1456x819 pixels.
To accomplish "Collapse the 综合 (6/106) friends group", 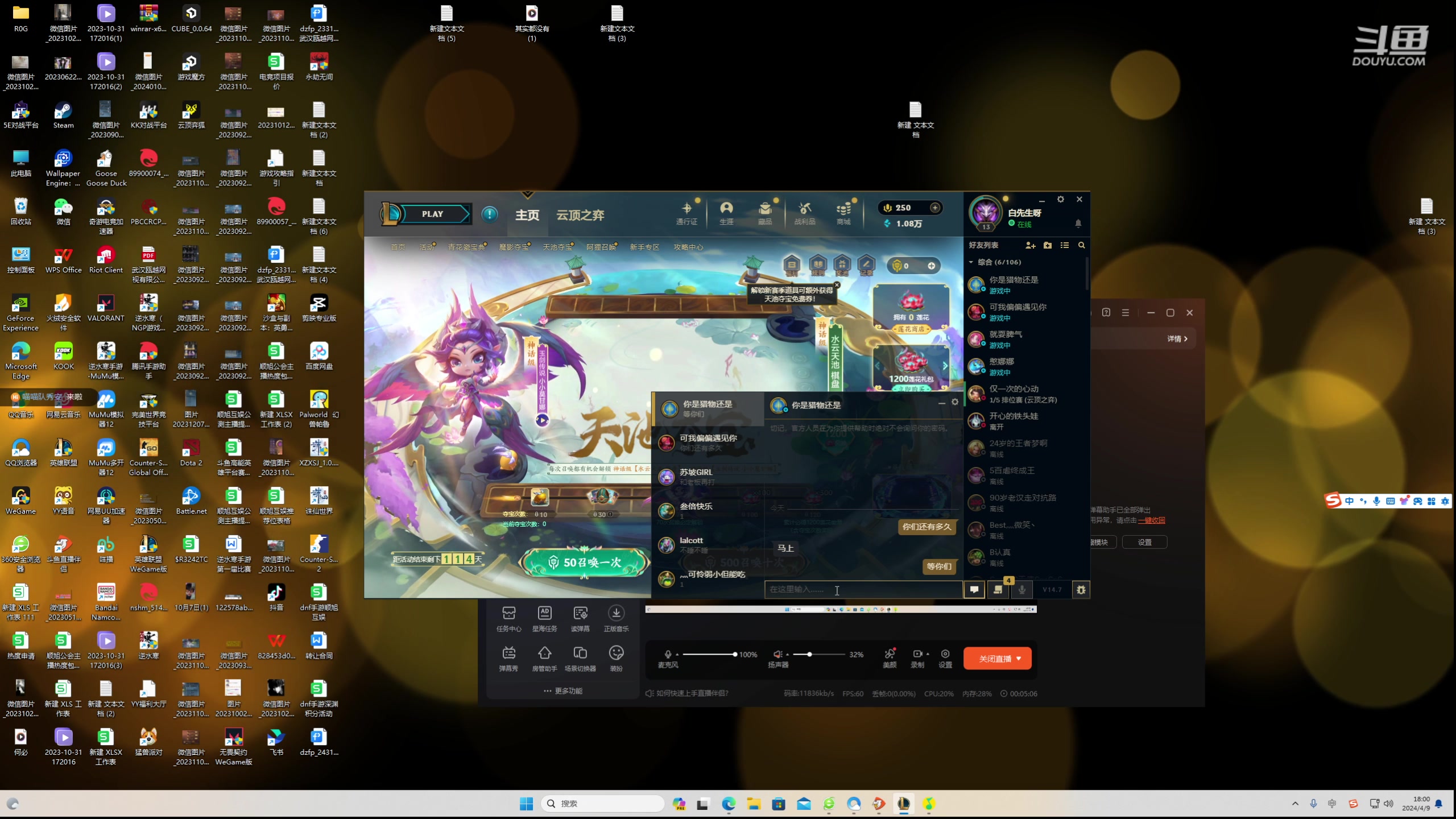I will (971, 262).
